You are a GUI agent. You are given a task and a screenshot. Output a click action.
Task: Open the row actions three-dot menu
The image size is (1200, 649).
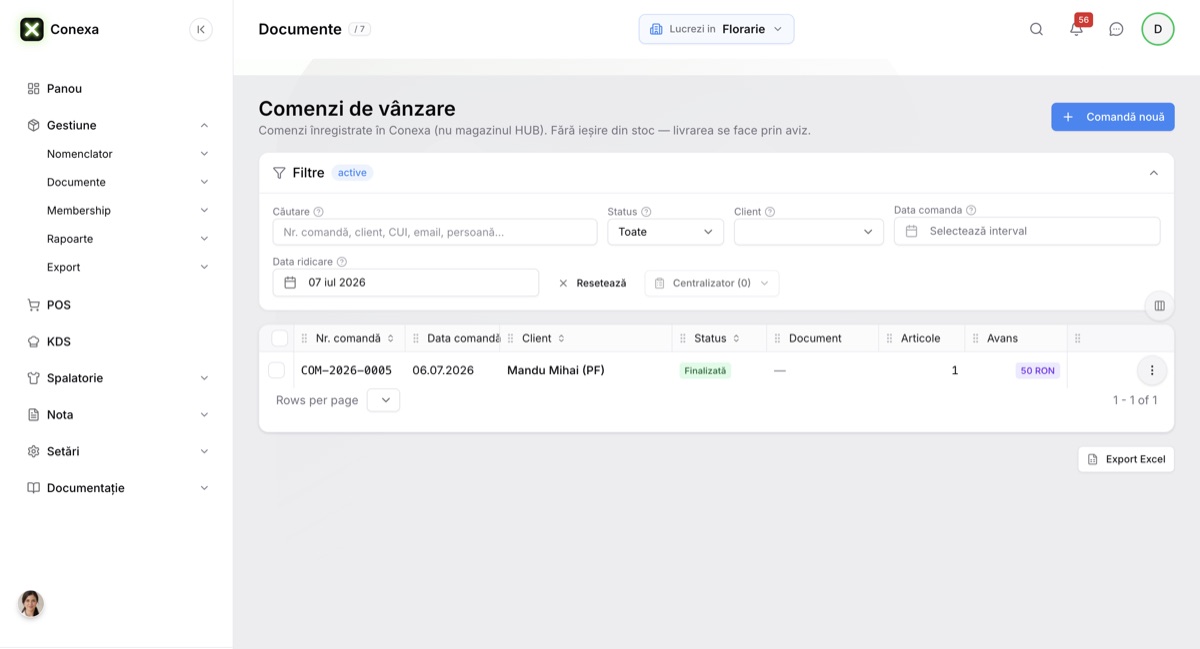(1152, 370)
